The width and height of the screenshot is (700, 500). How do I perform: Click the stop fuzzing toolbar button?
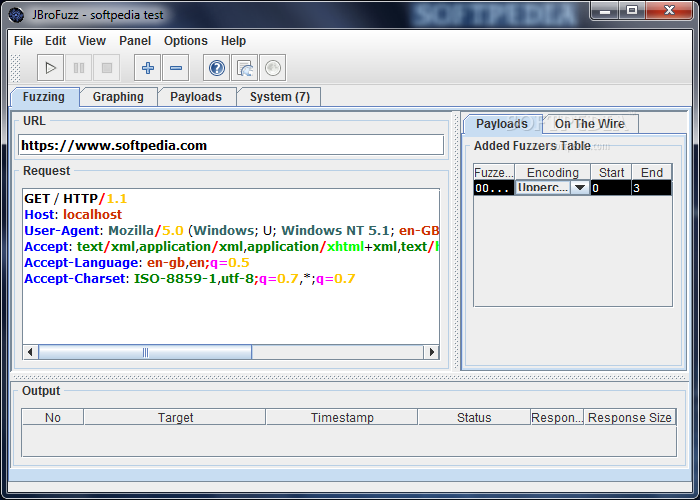point(107,68)
